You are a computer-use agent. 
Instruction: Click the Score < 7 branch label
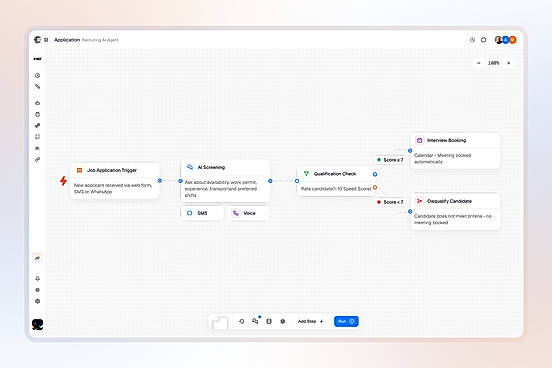coord(390,202)
